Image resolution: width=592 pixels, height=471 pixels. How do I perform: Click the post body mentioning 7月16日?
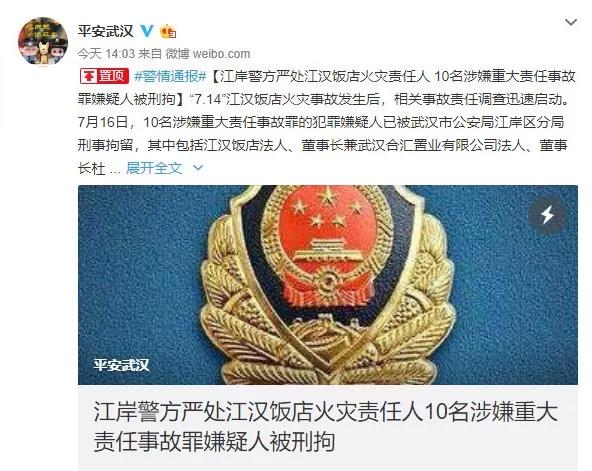(321, 122)
